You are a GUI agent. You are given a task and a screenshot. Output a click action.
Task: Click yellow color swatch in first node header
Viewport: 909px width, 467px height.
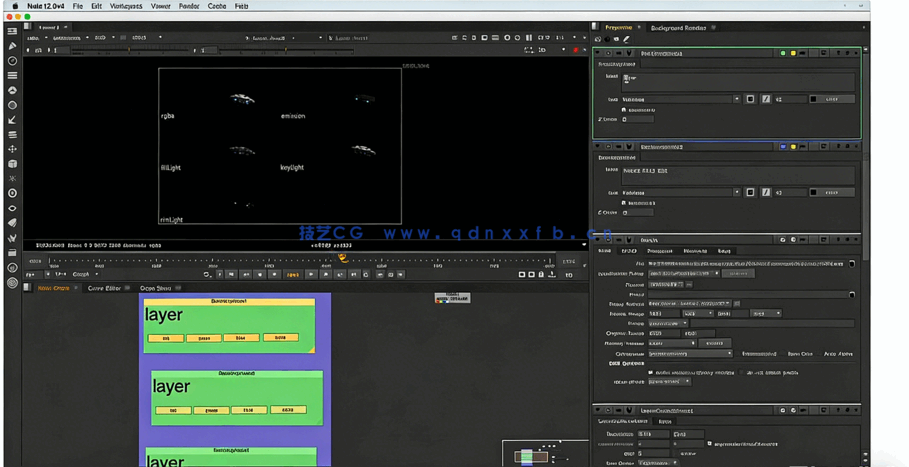coord(793,53)
